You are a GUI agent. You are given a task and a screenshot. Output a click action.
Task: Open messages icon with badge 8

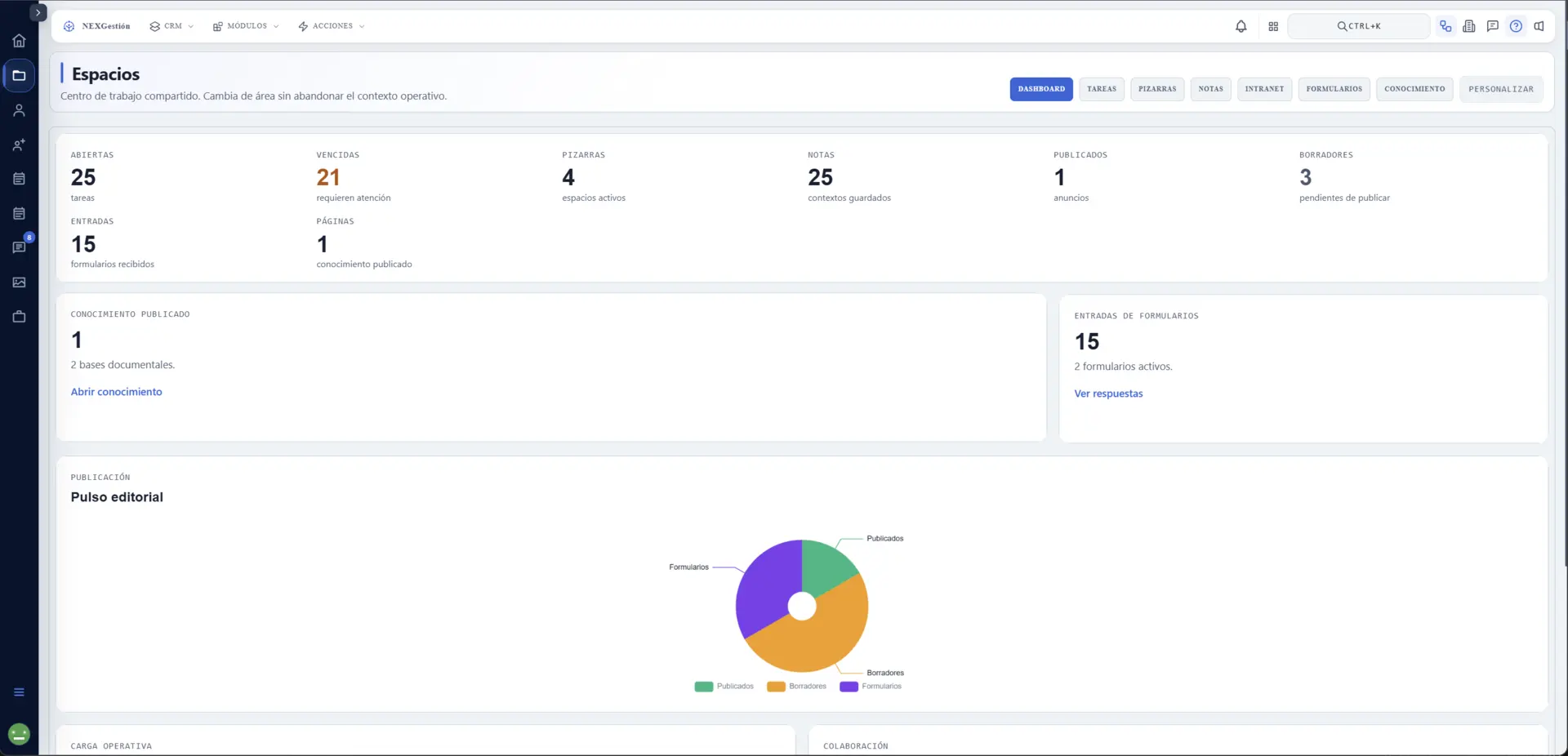point(19,247)
